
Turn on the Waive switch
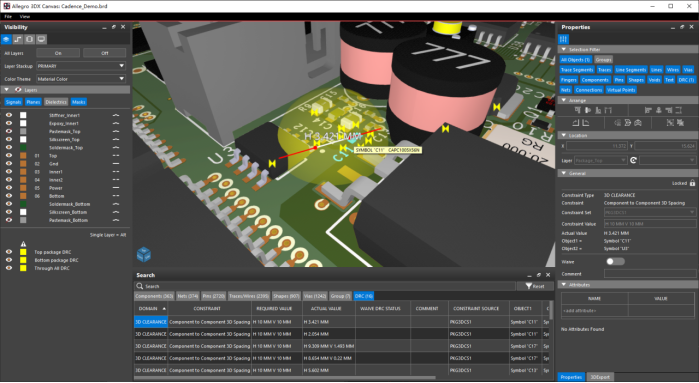615,262
